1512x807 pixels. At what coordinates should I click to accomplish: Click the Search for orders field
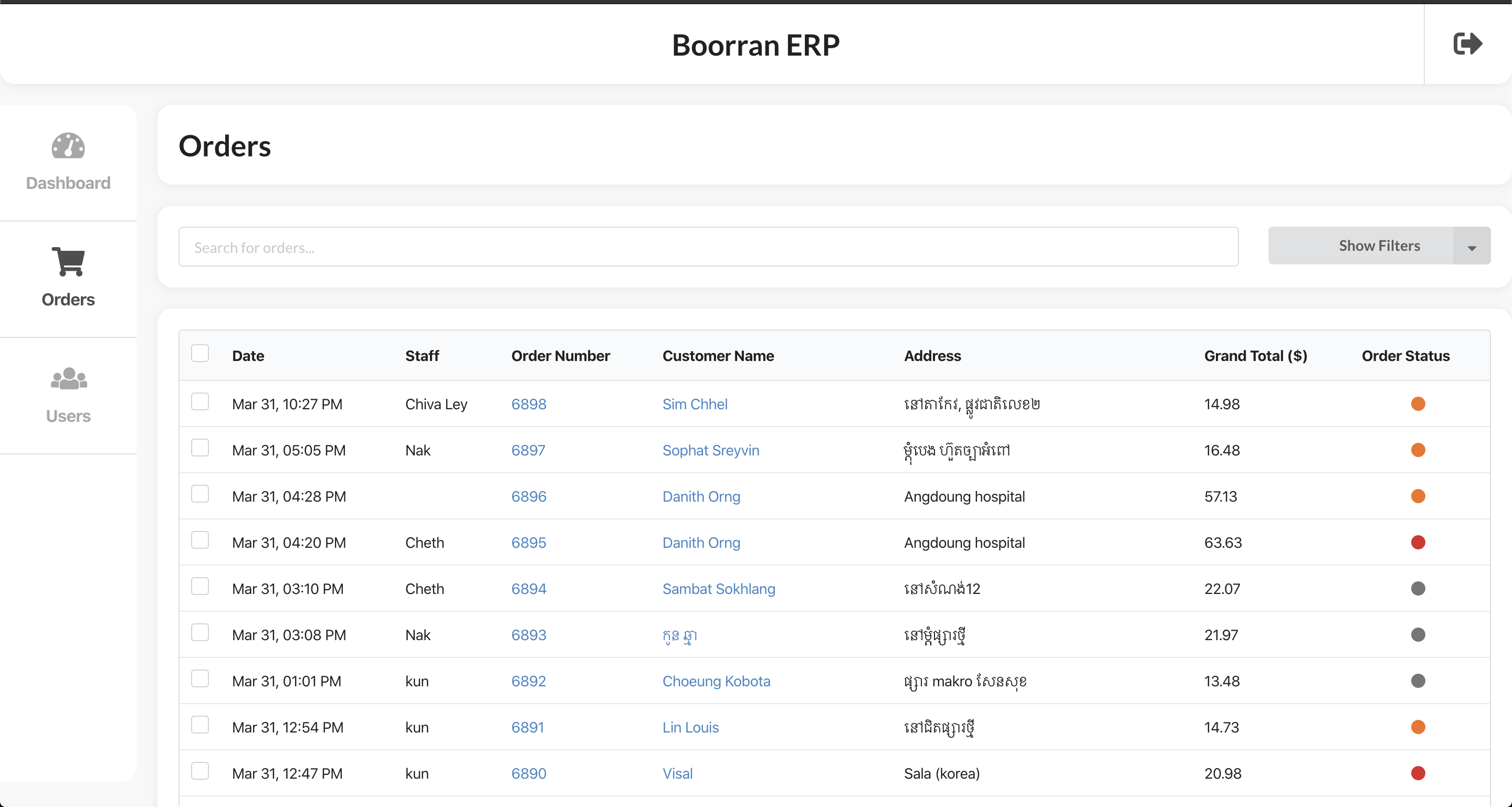[708, 247]
